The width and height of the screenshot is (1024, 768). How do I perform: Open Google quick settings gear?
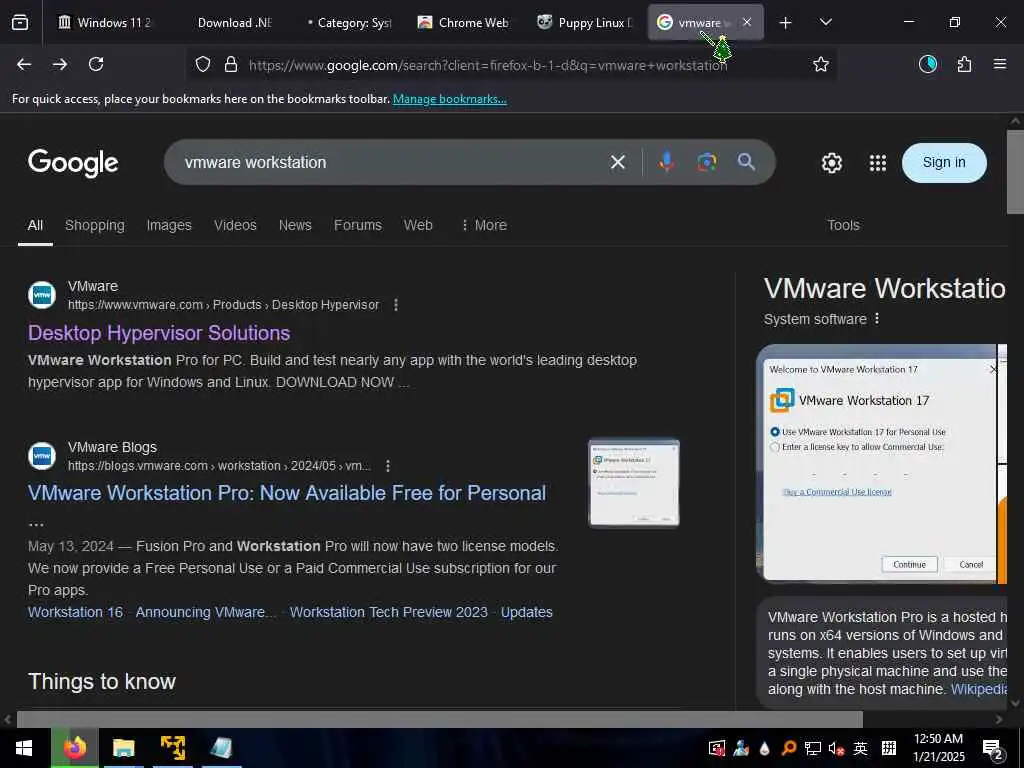[831, 163]
